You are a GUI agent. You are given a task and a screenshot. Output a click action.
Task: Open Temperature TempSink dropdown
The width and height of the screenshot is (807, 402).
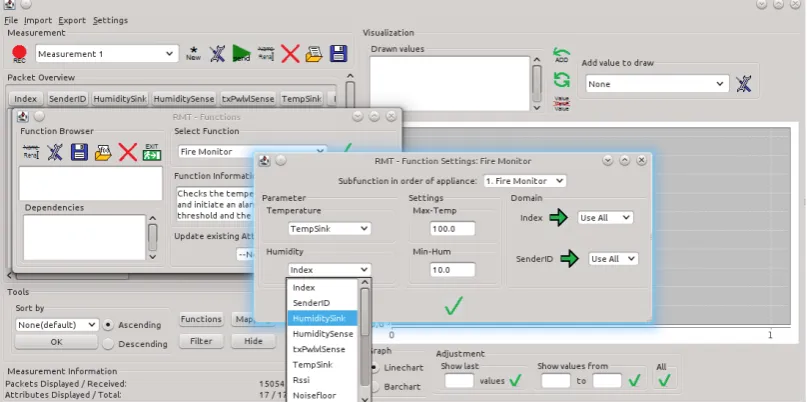pyautogui.click(x=329, y=229)
